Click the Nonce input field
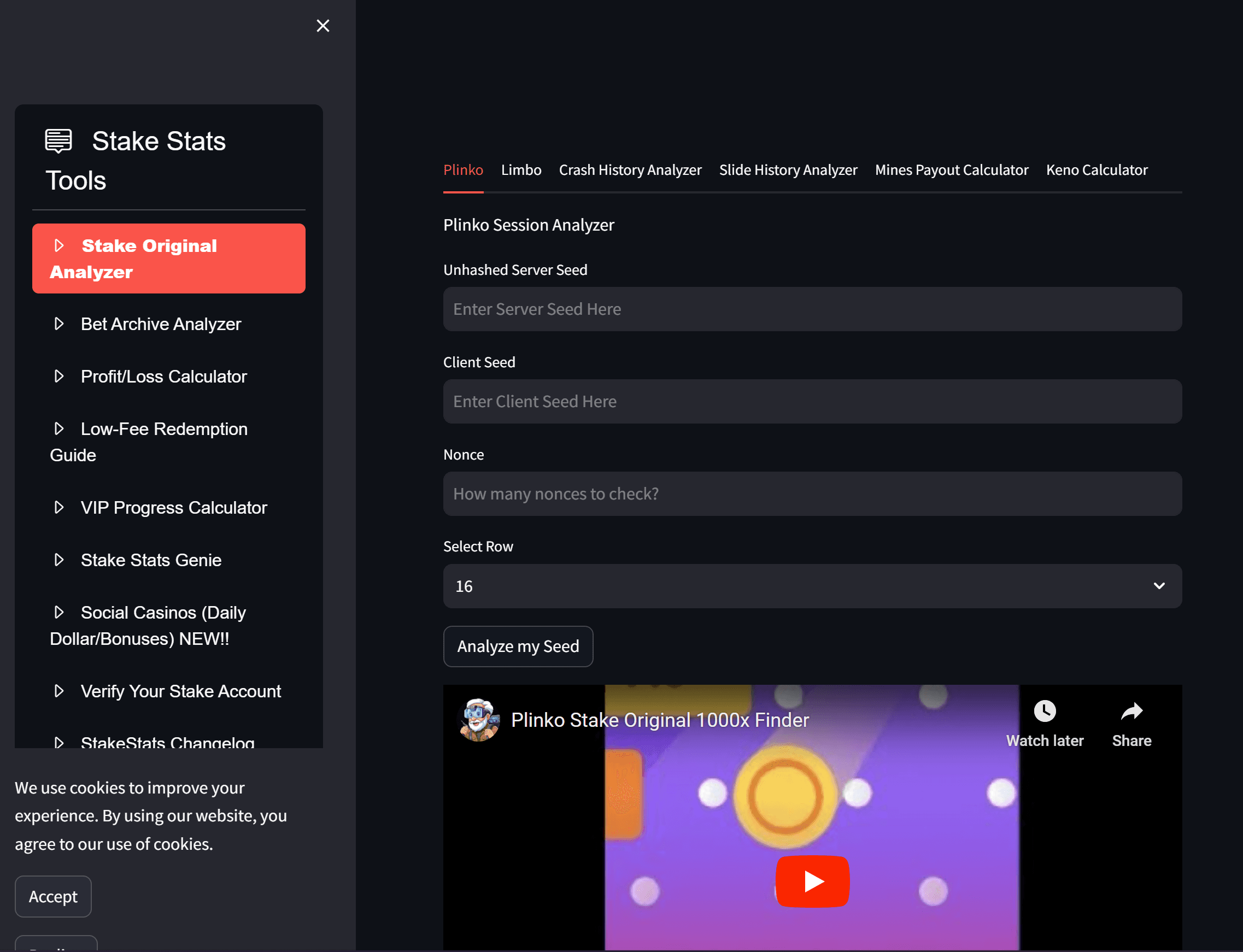The height and width of the screenshot is (952, 1243). click(812, 493)
